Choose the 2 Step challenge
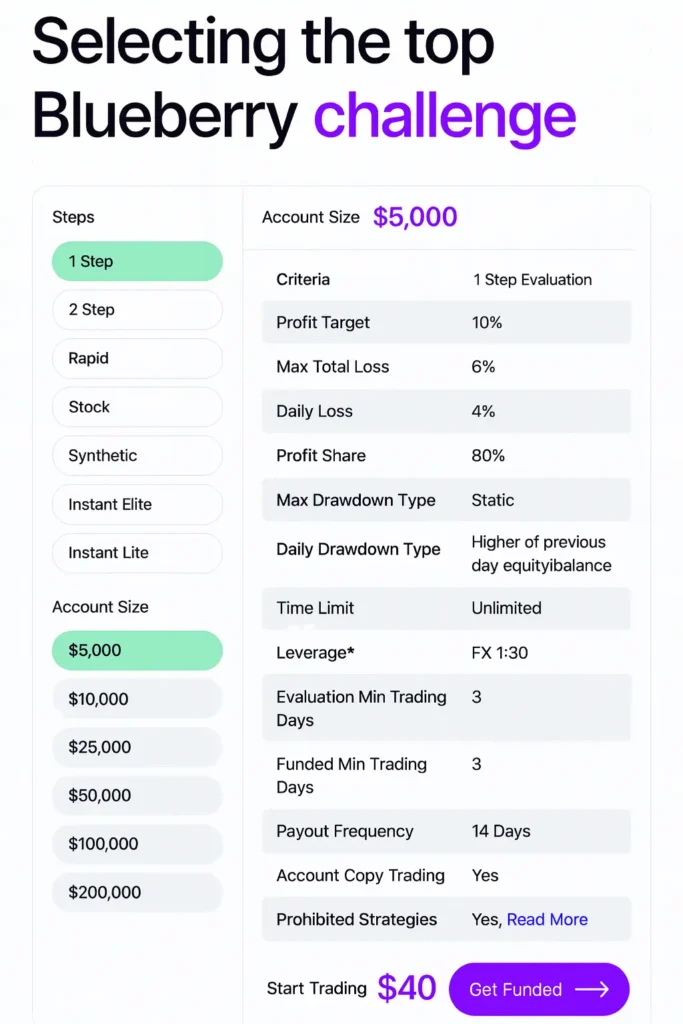The height and width of the screenshot is (1024, 683). (x=137, y=310)
